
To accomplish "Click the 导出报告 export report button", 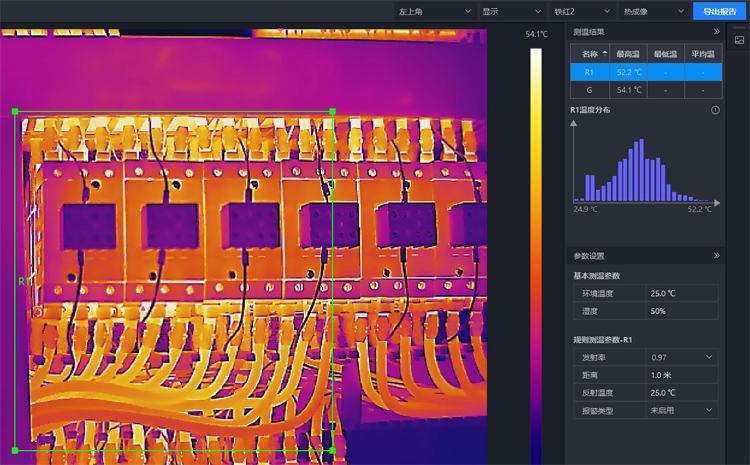I will pos(718,11).
